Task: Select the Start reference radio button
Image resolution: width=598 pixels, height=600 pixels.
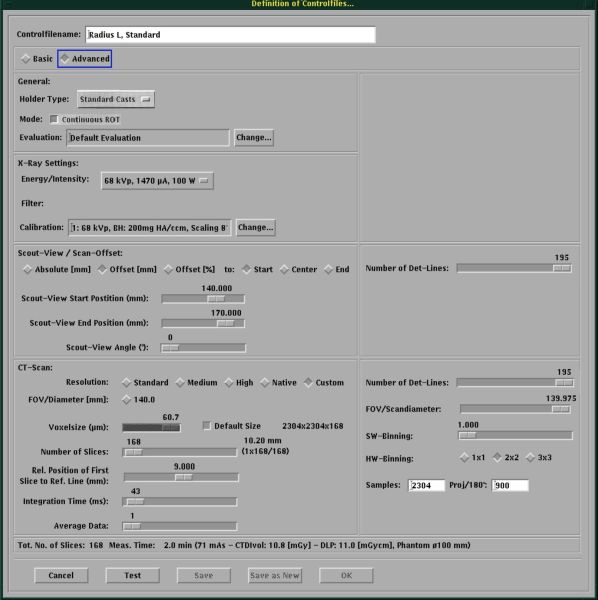Action: coord(257,269)
